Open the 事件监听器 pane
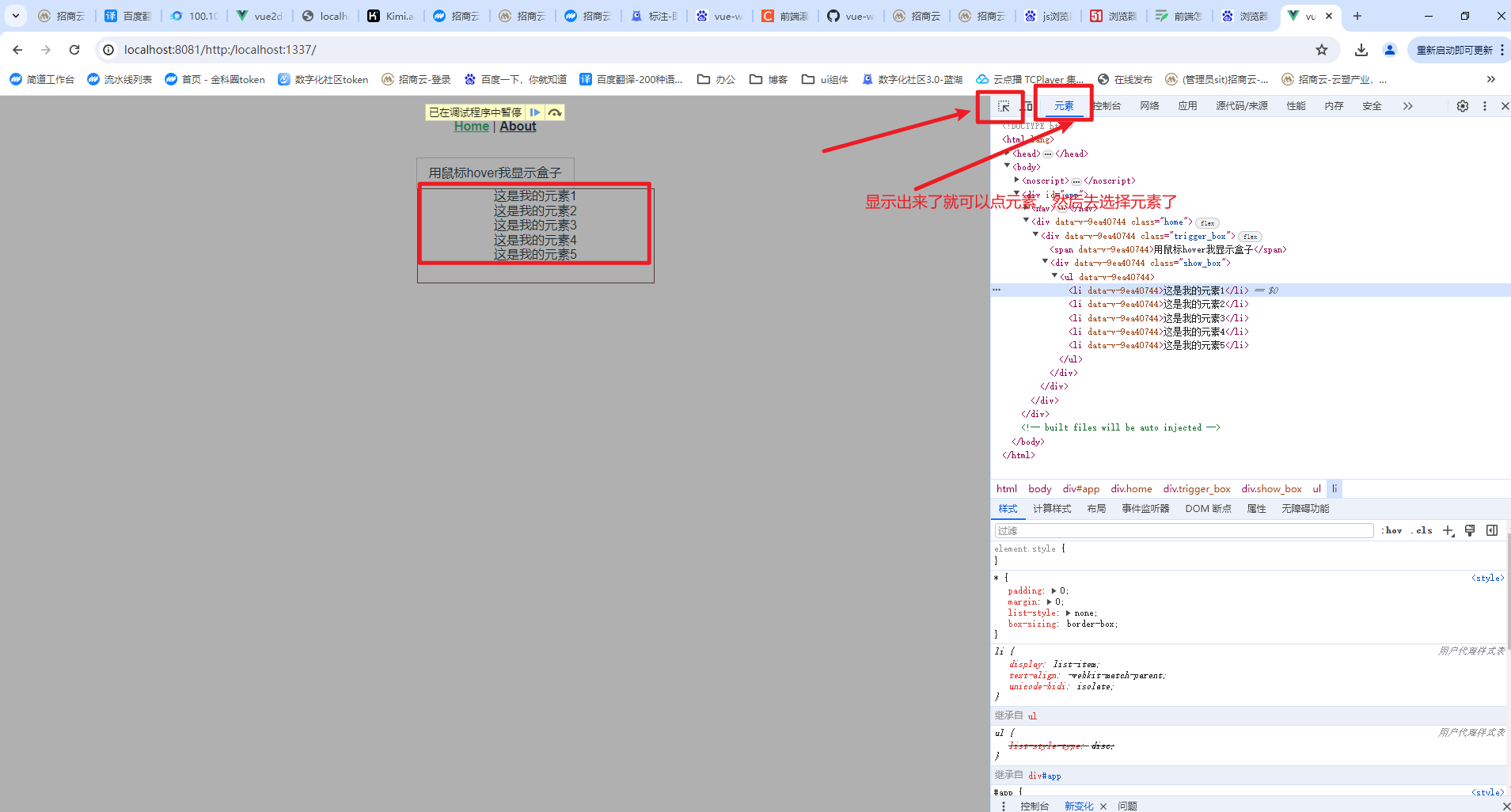 tap(1145, 509)
